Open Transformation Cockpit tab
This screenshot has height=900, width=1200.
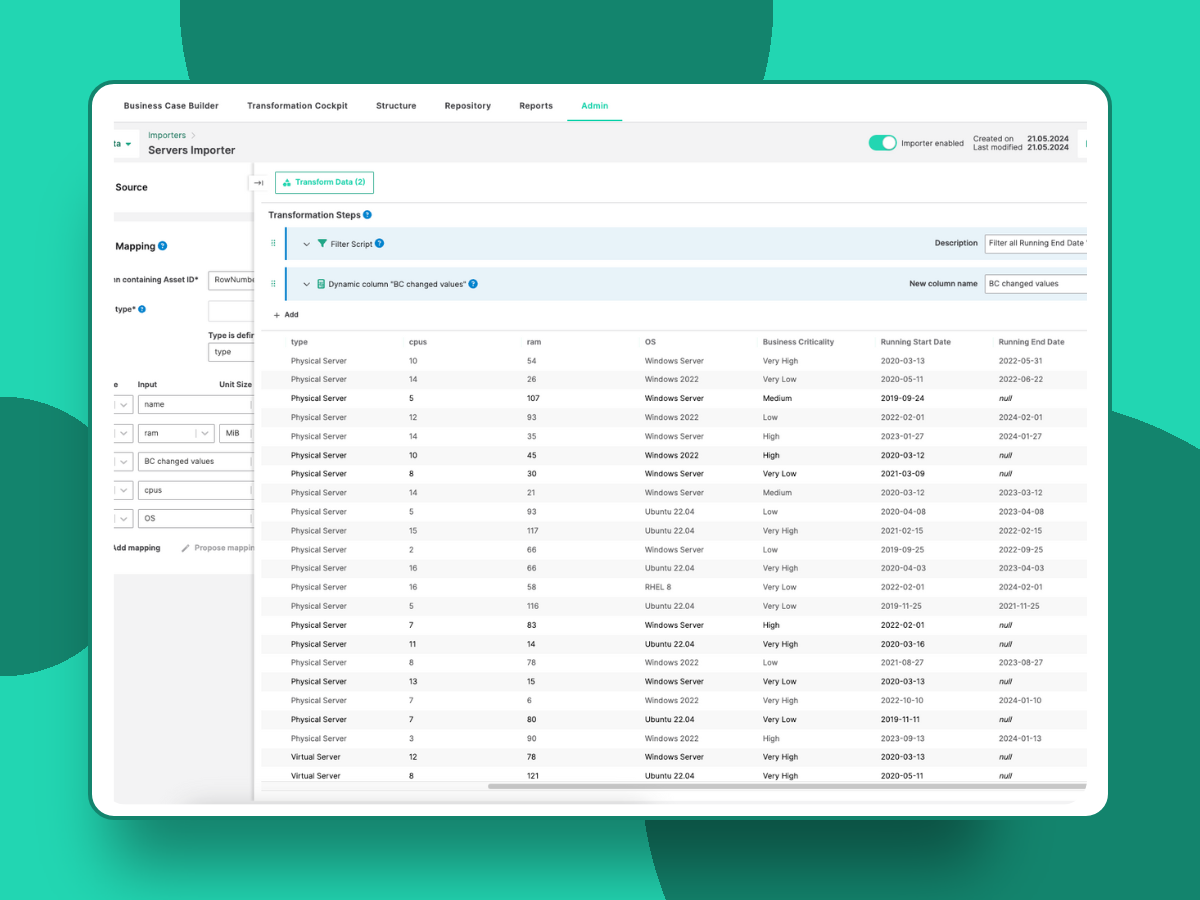[x=297, y=106]
